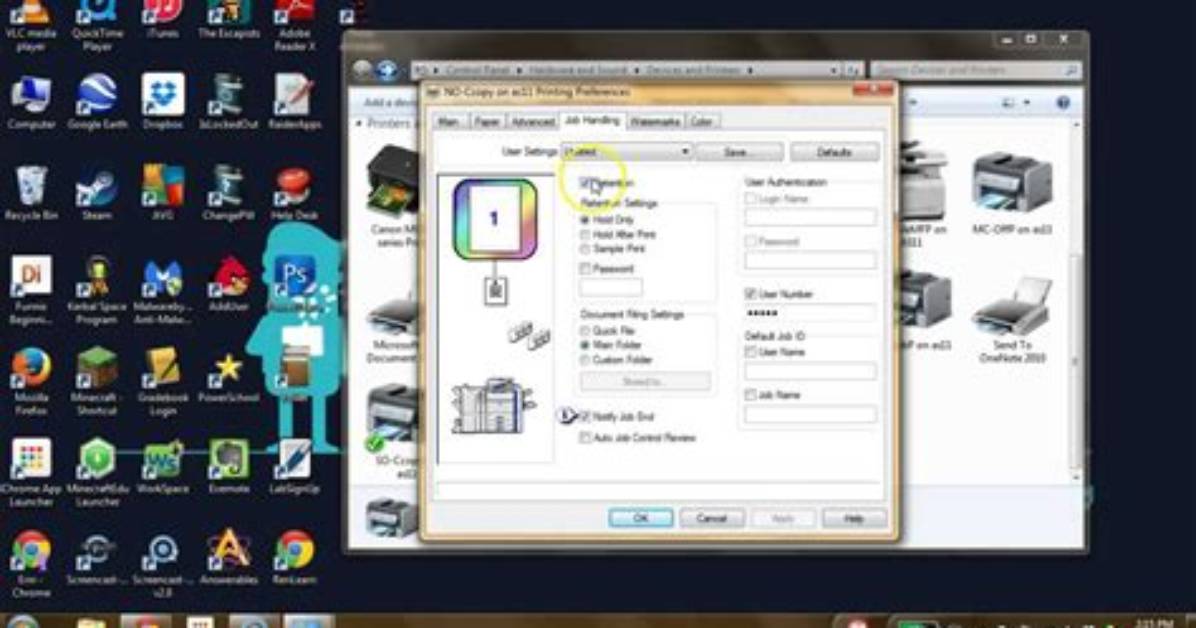Open the Computer desktop icon

pyautogui.click(x=31, y=102)
